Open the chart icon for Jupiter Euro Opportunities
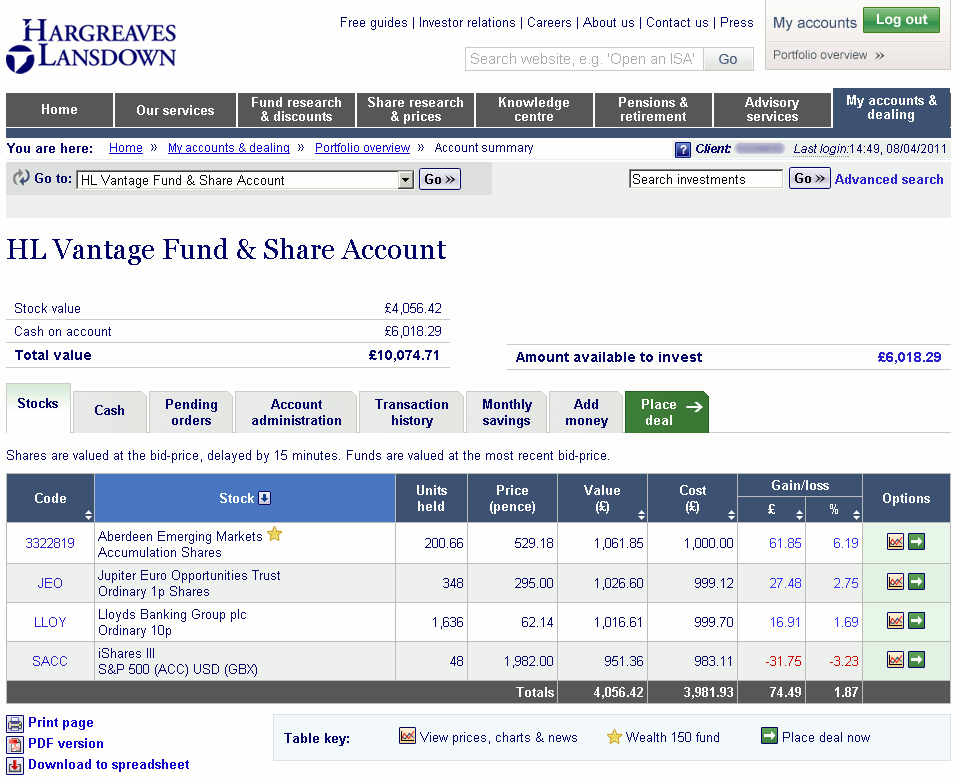This screenshot has height=781, width=957. [x=895, y=581]
